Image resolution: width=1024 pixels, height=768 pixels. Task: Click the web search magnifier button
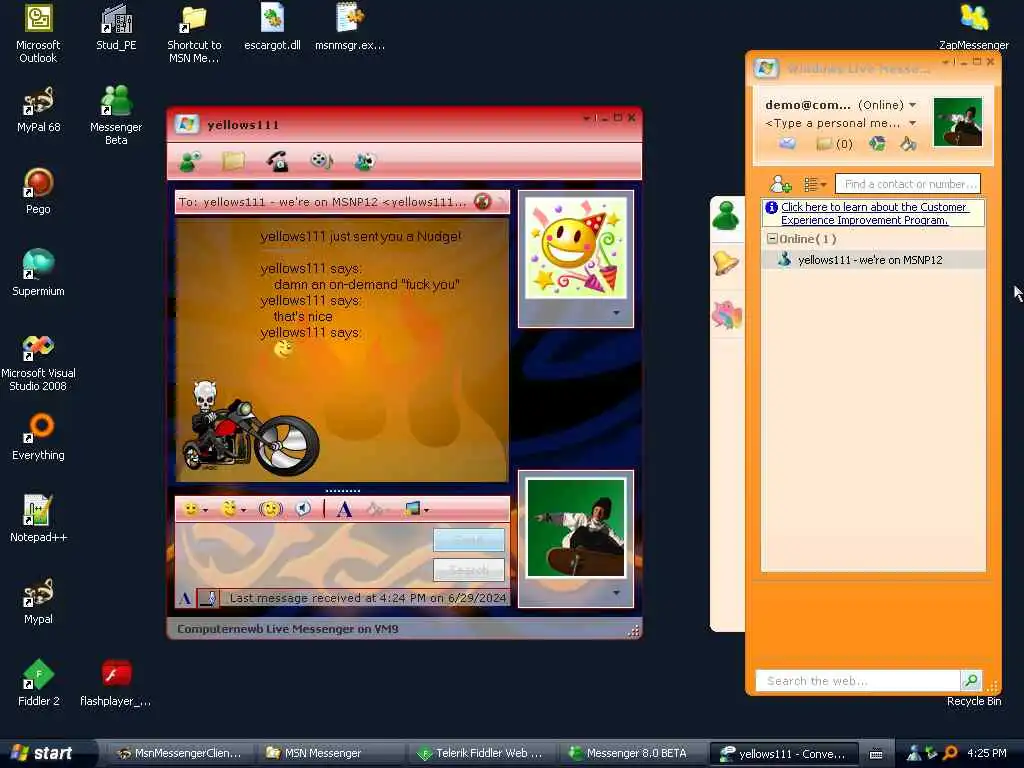(970, 680)
